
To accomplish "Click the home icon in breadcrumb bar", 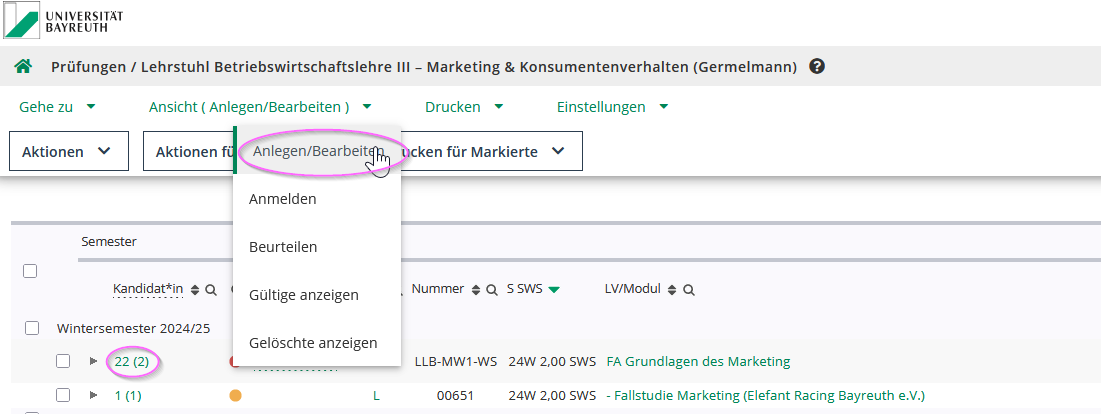I will click(23, 67).
